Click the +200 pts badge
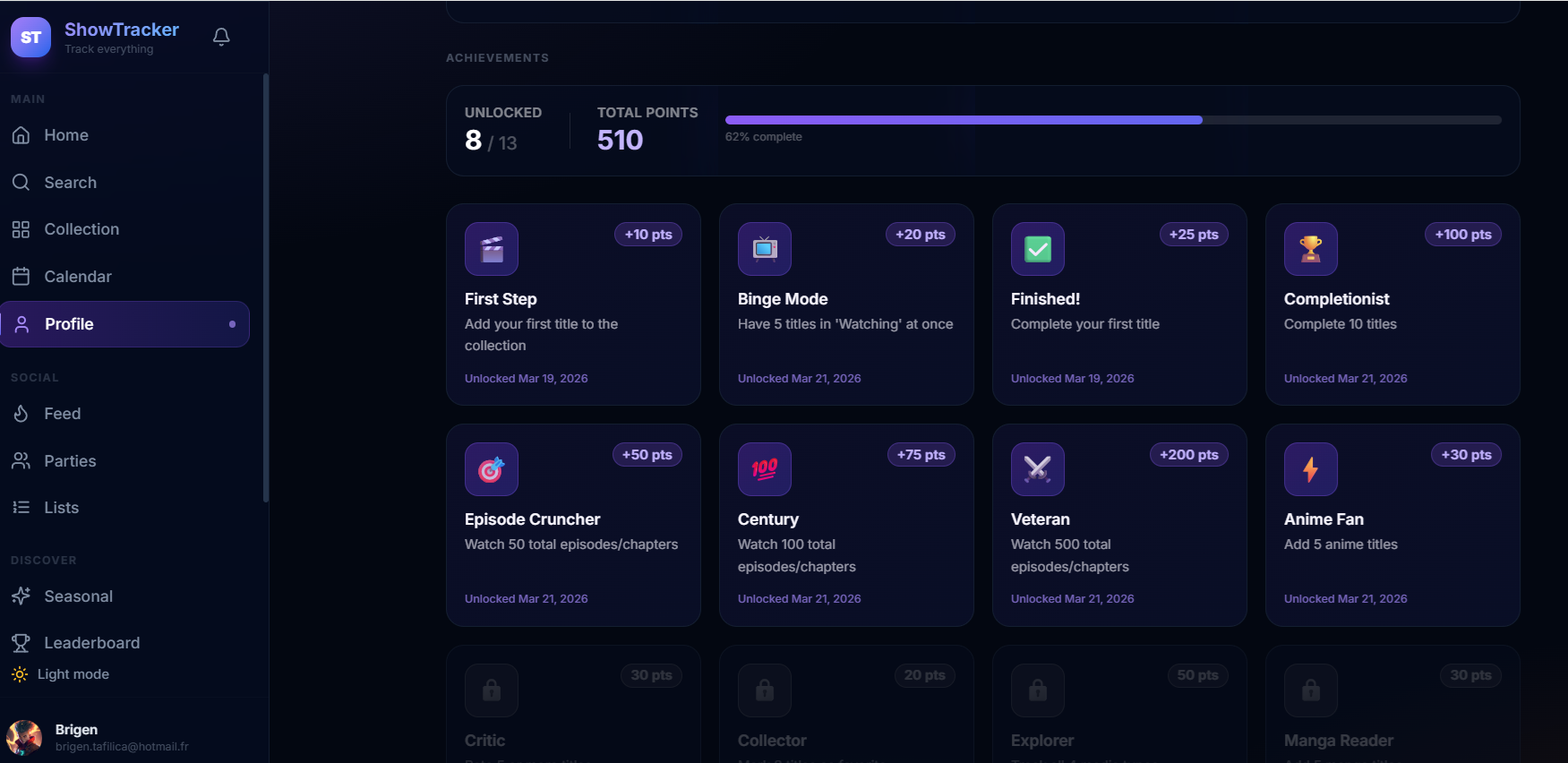This screenshot has width=1568, height=763. pyautogui.click(x=1189, y=455)
